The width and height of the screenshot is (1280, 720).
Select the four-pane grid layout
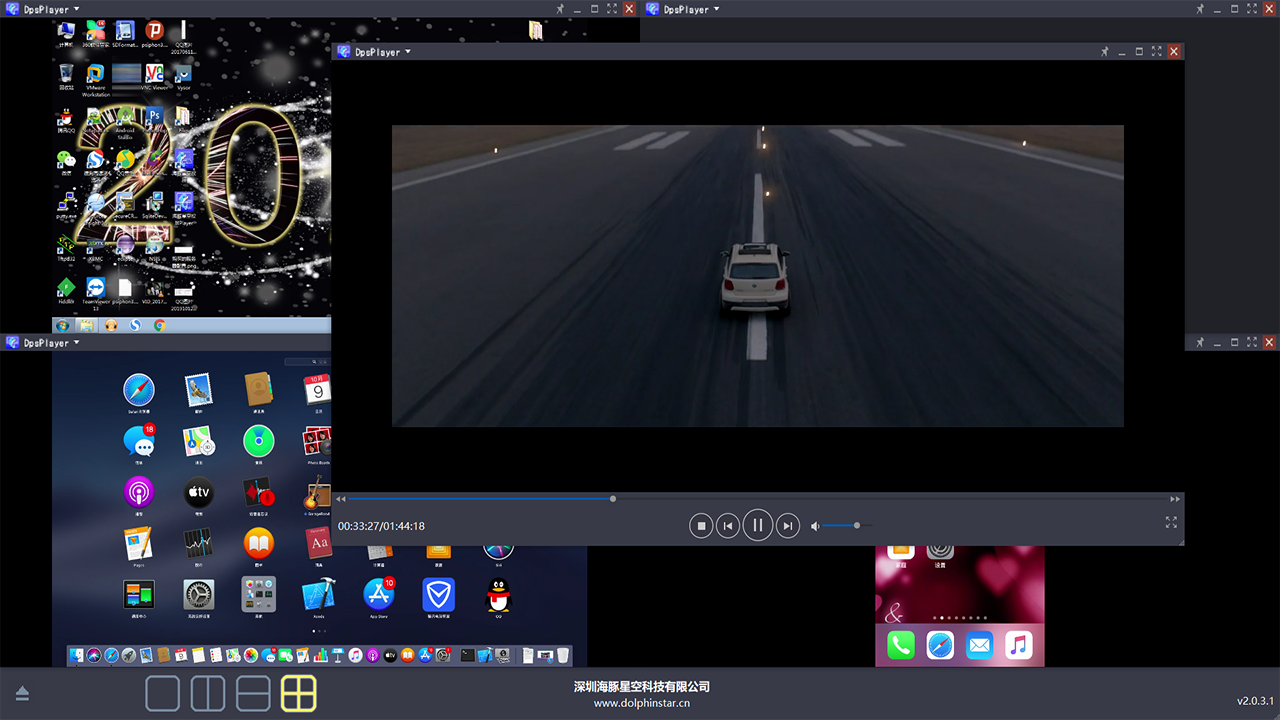pyautogui.click(x=299, y=693)
